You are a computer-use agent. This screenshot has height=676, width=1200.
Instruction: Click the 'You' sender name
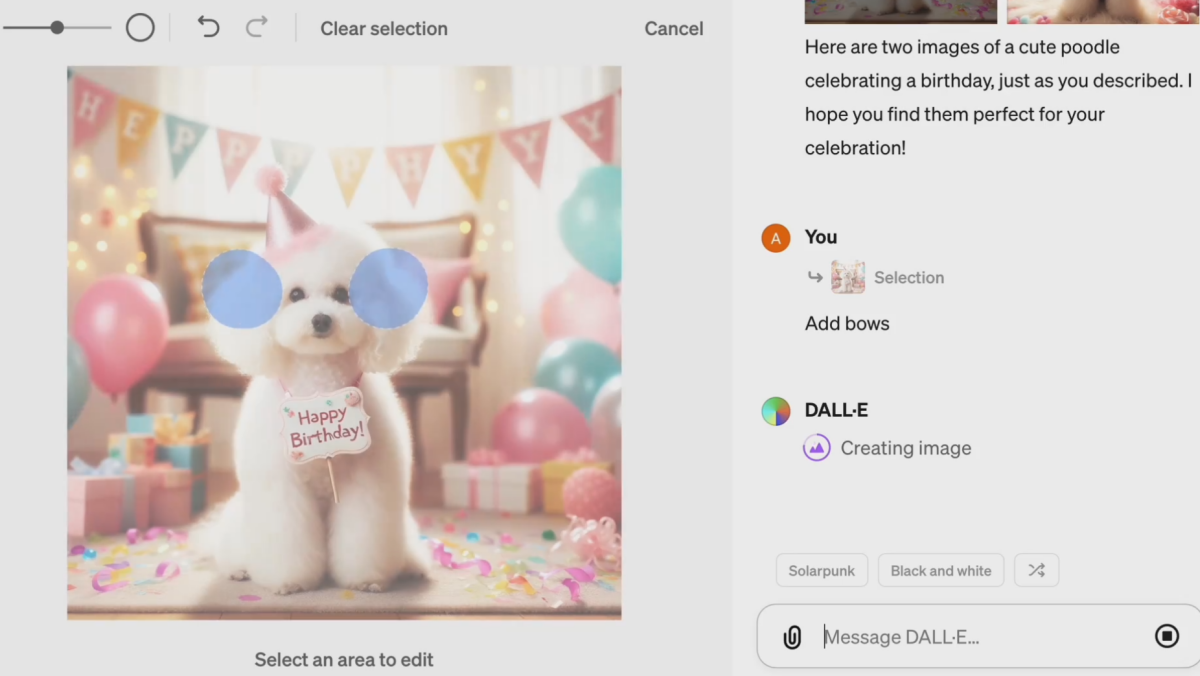click(821, 237)
